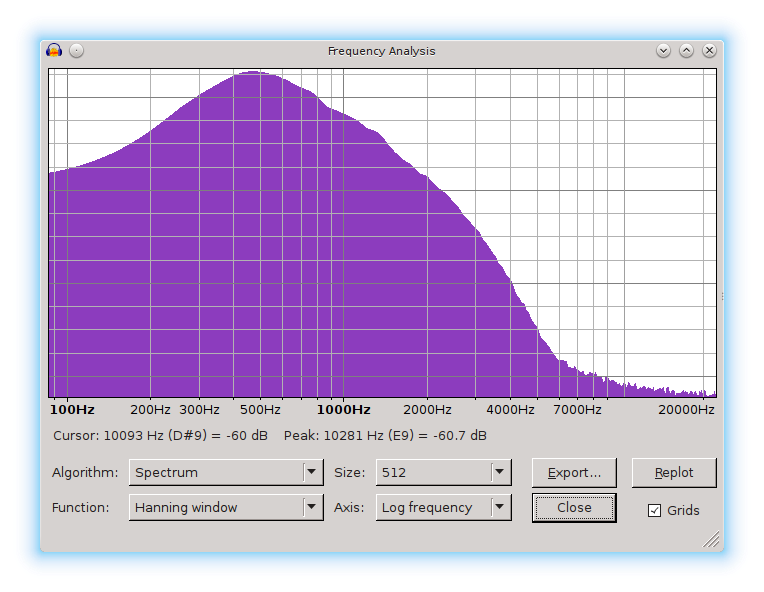Click the Peak 10281 Hz readout text

[x=385, y=436]
